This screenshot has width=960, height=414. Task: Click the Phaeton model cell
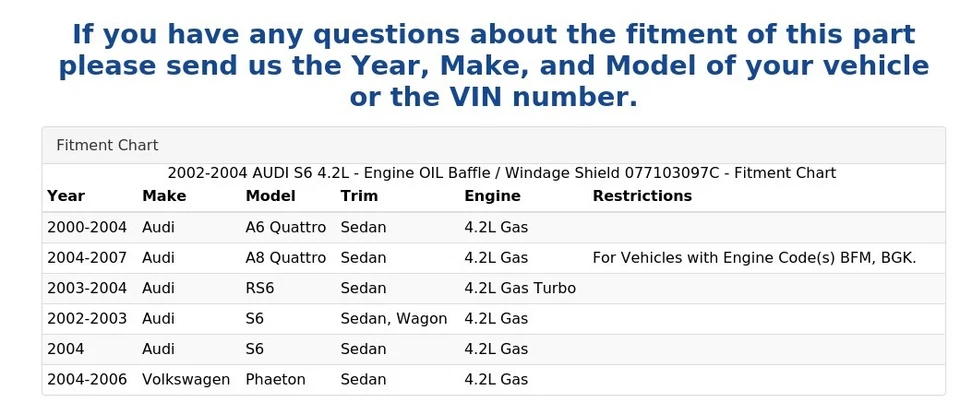coord(275,380)
